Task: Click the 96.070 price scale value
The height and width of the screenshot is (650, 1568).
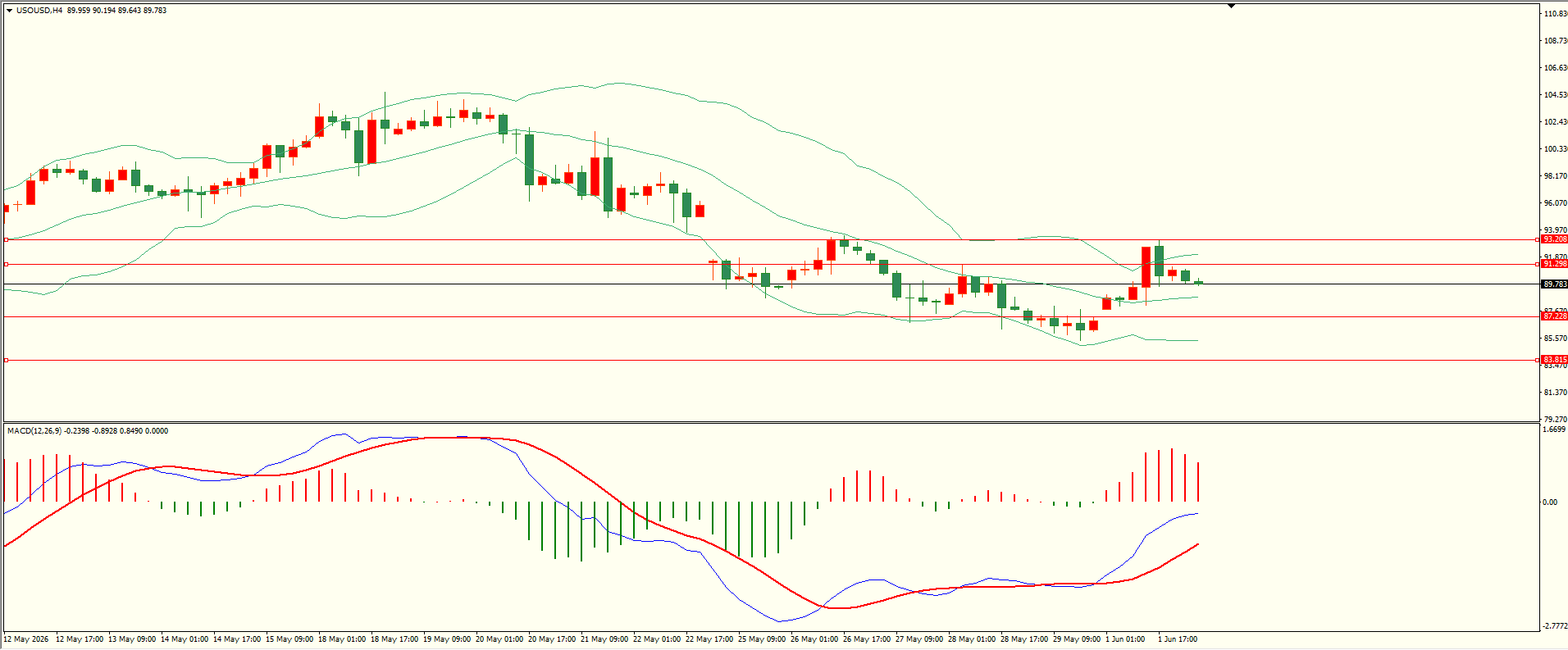Action: (1555, 203)
